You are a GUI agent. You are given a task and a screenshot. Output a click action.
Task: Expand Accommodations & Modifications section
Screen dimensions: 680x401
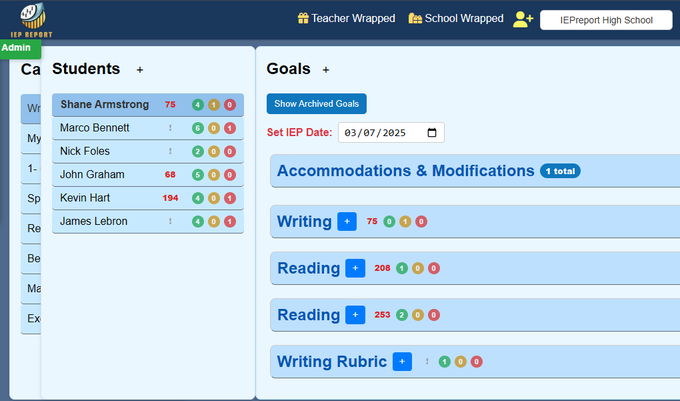[x=475, y=171]
